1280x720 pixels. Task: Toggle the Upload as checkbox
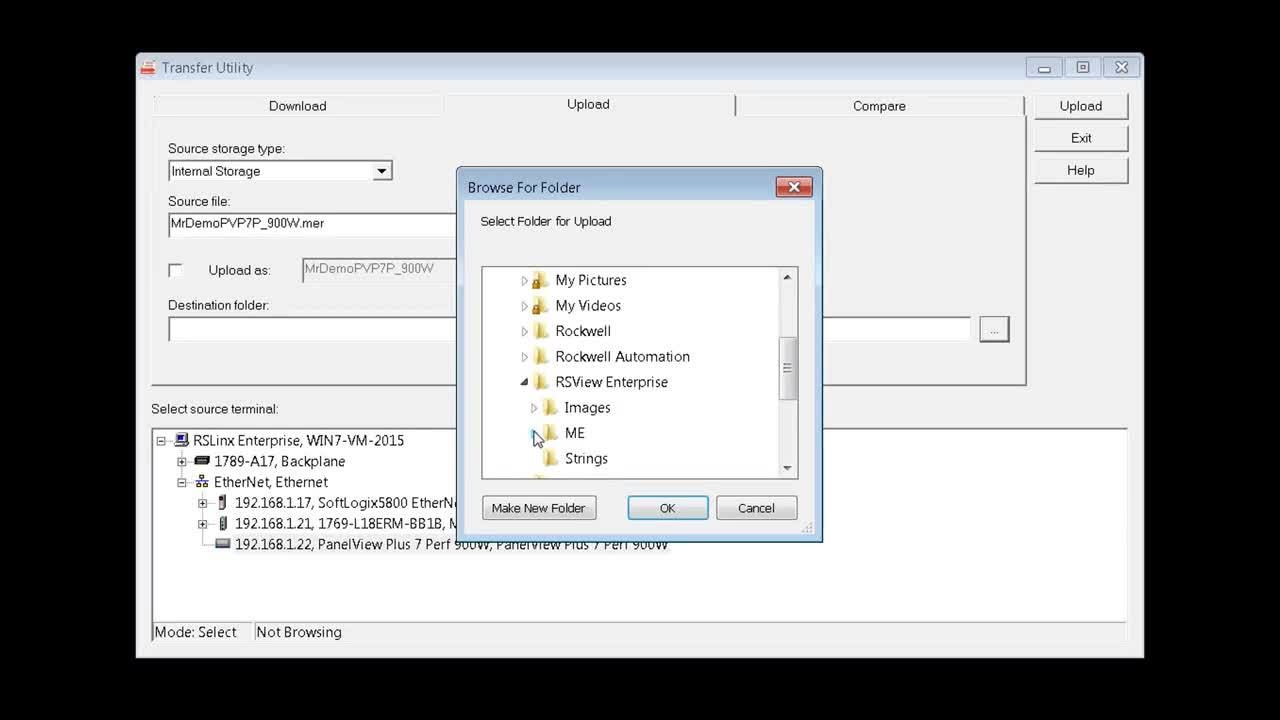[175, 270]
